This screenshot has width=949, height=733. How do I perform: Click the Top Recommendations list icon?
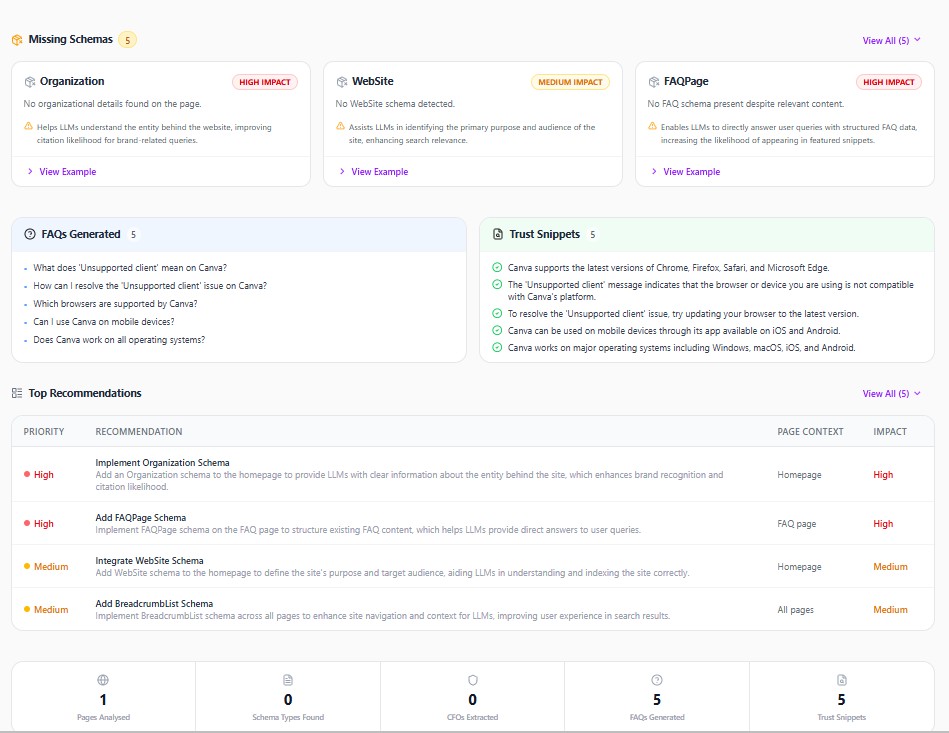click(x=17, y=393)
